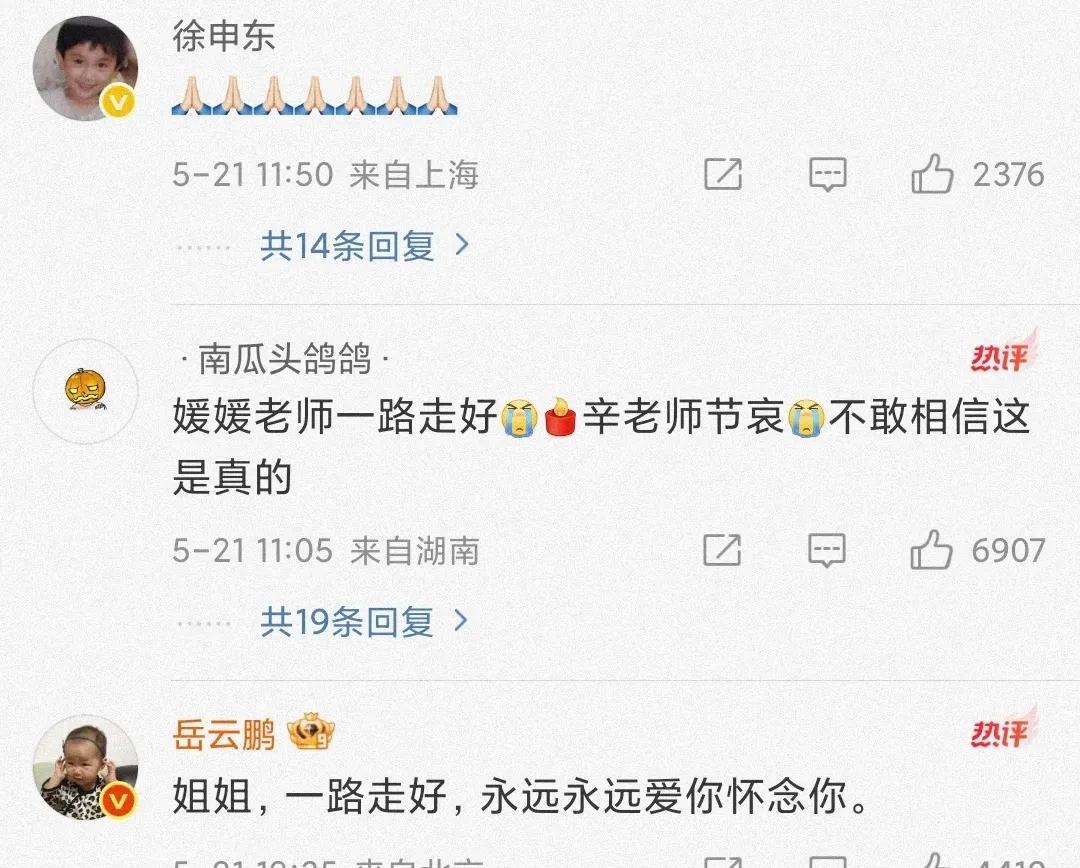The height and width of the screenshot is (868, 1080).
Task: Repost 徐申东's comment via the share icon
Action: (723, 174)
